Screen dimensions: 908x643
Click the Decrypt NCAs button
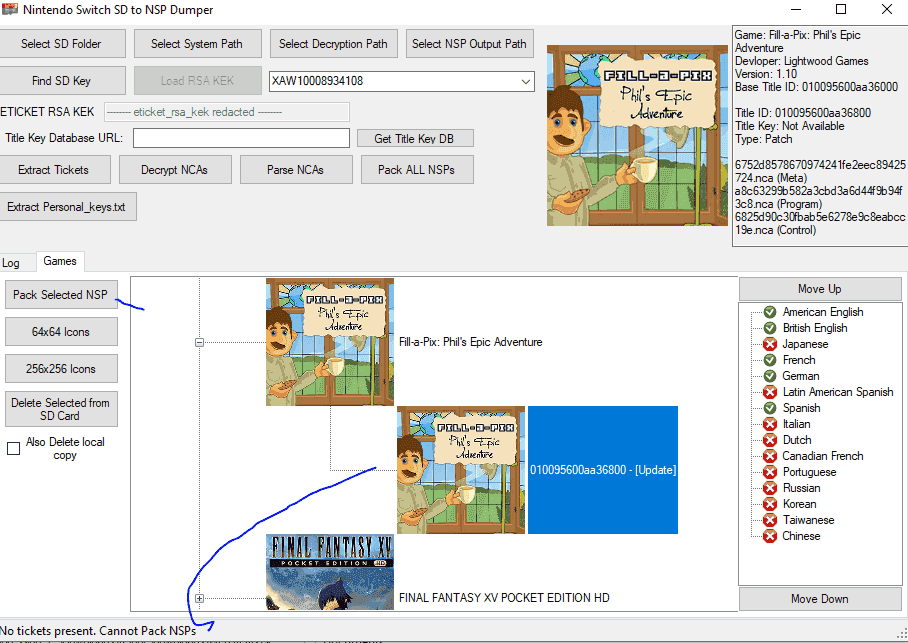(175, 170)
